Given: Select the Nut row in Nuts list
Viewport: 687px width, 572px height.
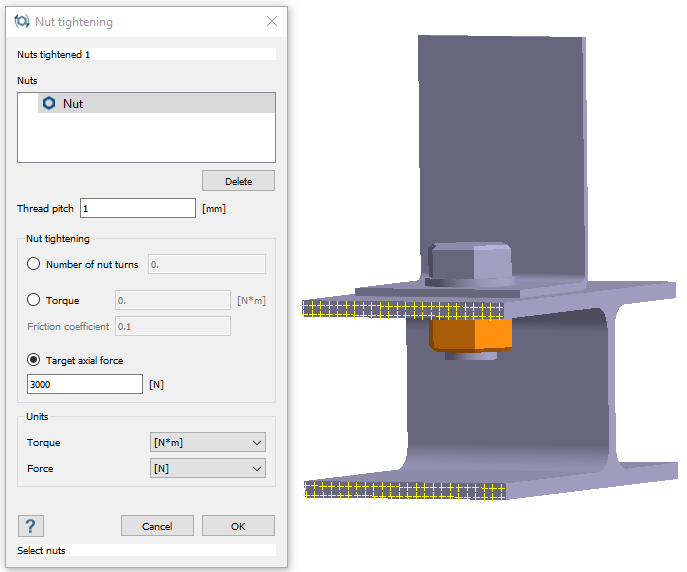Looking at the screenshot, I should tap(156, 103).
